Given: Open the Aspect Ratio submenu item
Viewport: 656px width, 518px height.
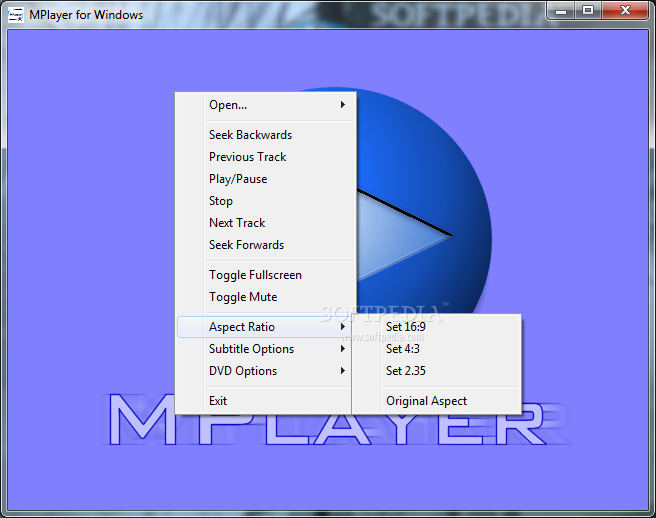Looking at the screenshot, I should point(264,327).
